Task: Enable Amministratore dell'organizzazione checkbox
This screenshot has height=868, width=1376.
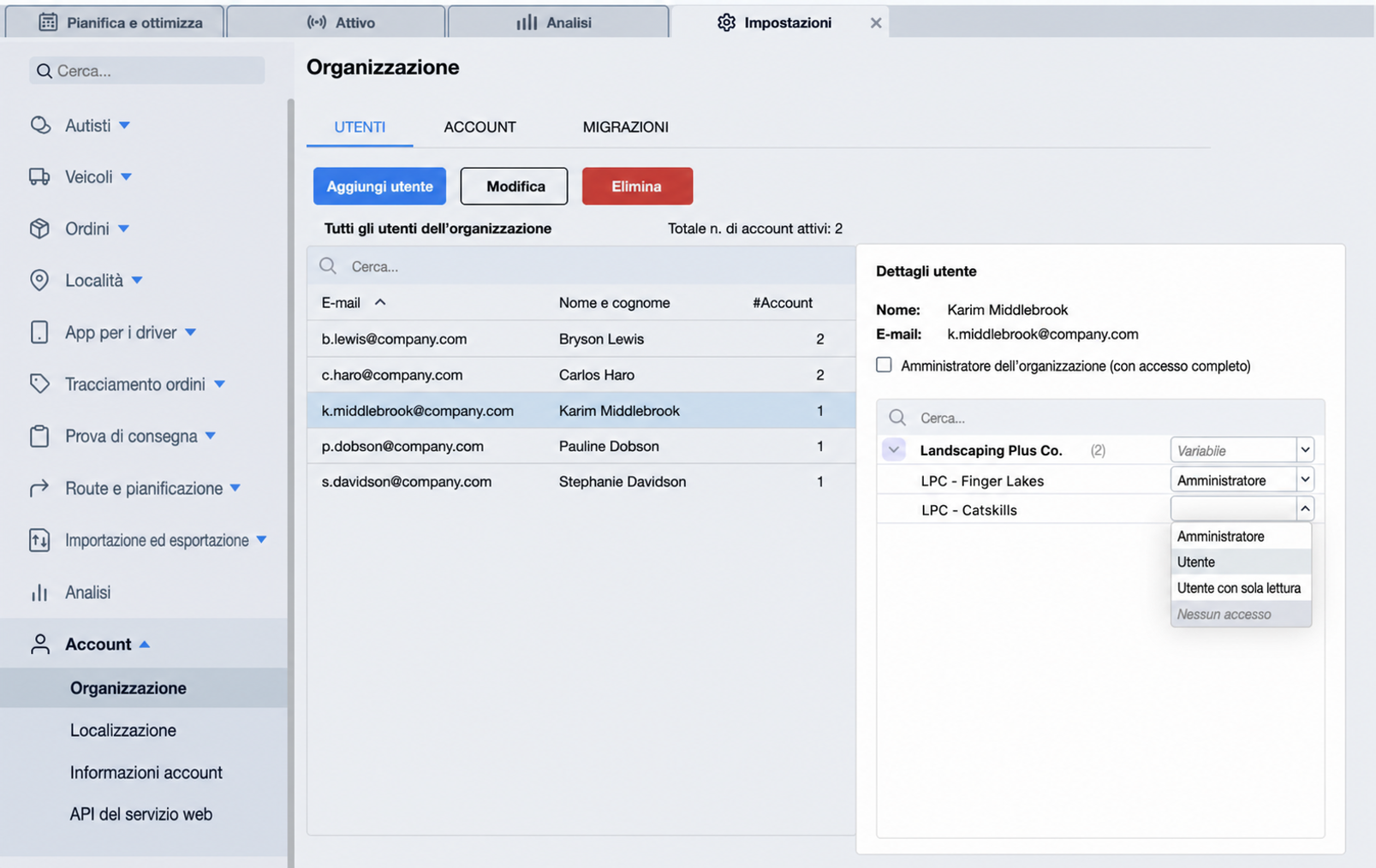Action: (x=884, y=365)
